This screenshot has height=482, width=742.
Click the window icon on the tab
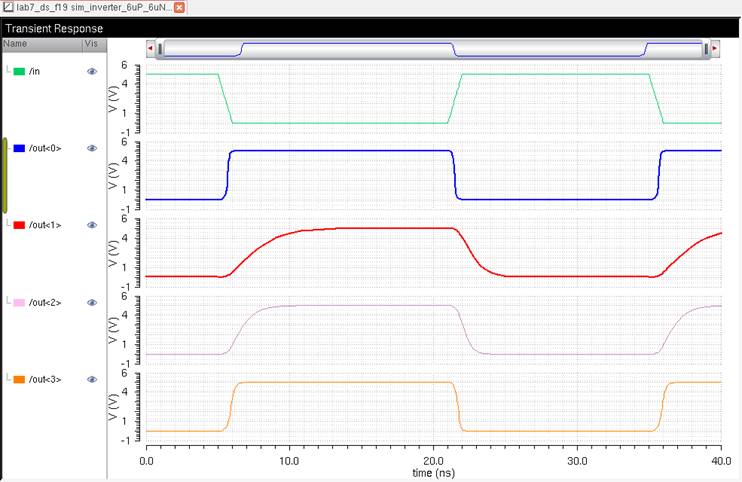(x=8, y=7)
